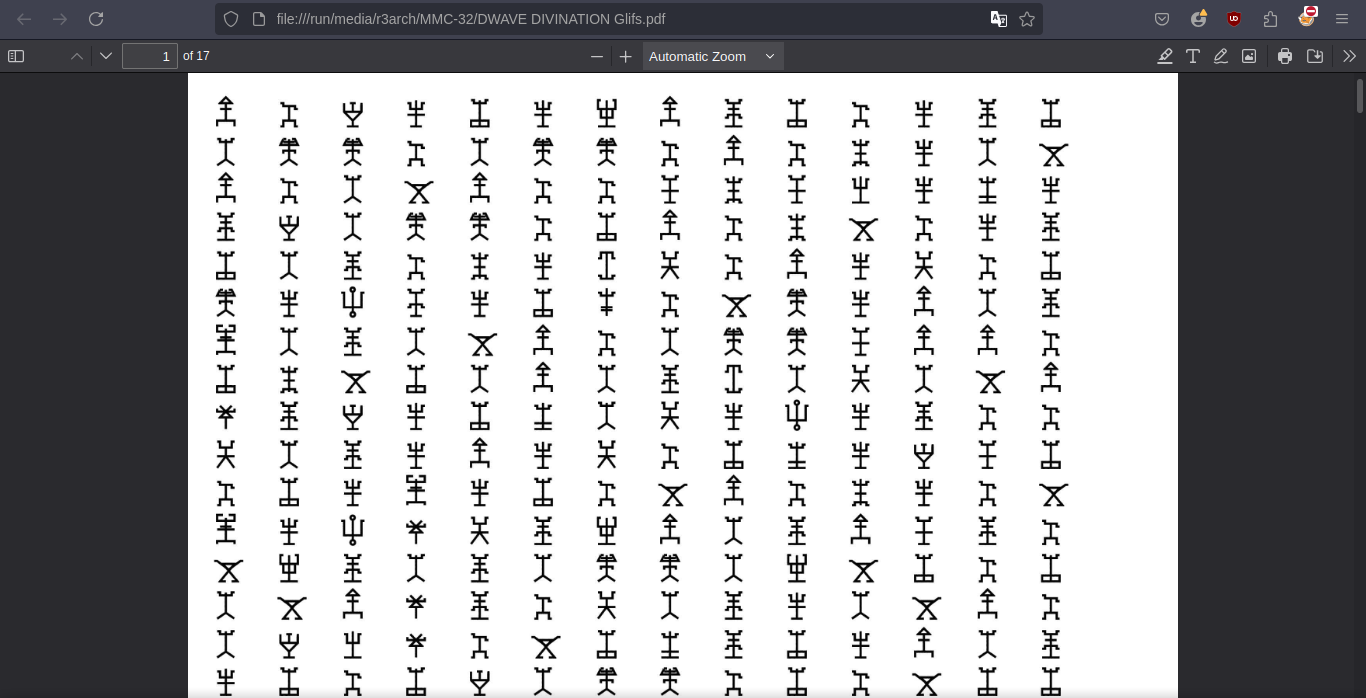Toggle the PDF sidebar panel

tap(16, 56)
